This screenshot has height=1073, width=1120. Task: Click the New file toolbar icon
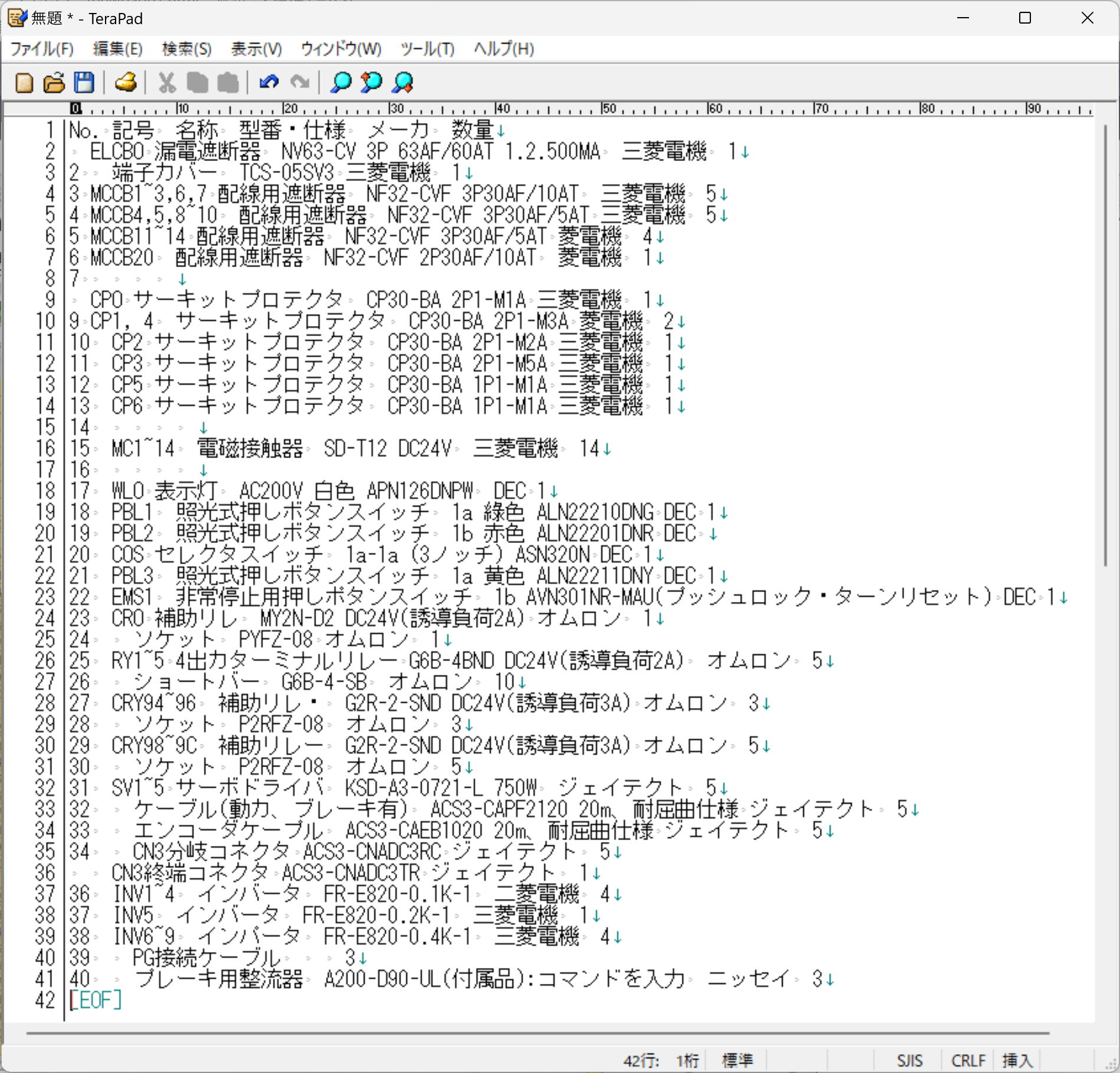tap(24, 83)
